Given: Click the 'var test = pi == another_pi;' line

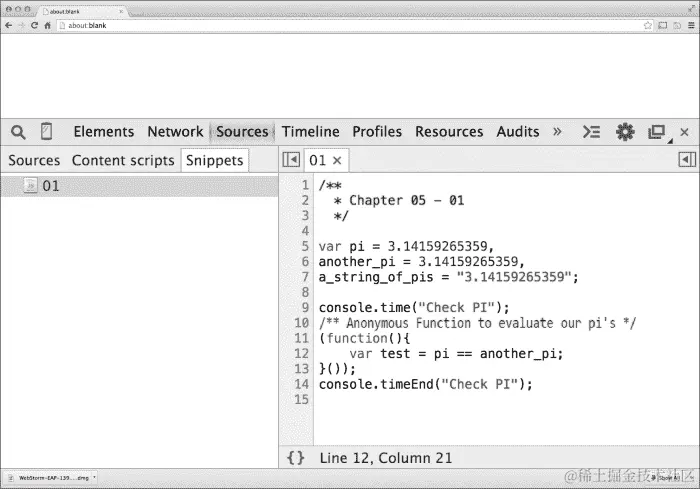Looking at the screenshot, I should 456,354.
